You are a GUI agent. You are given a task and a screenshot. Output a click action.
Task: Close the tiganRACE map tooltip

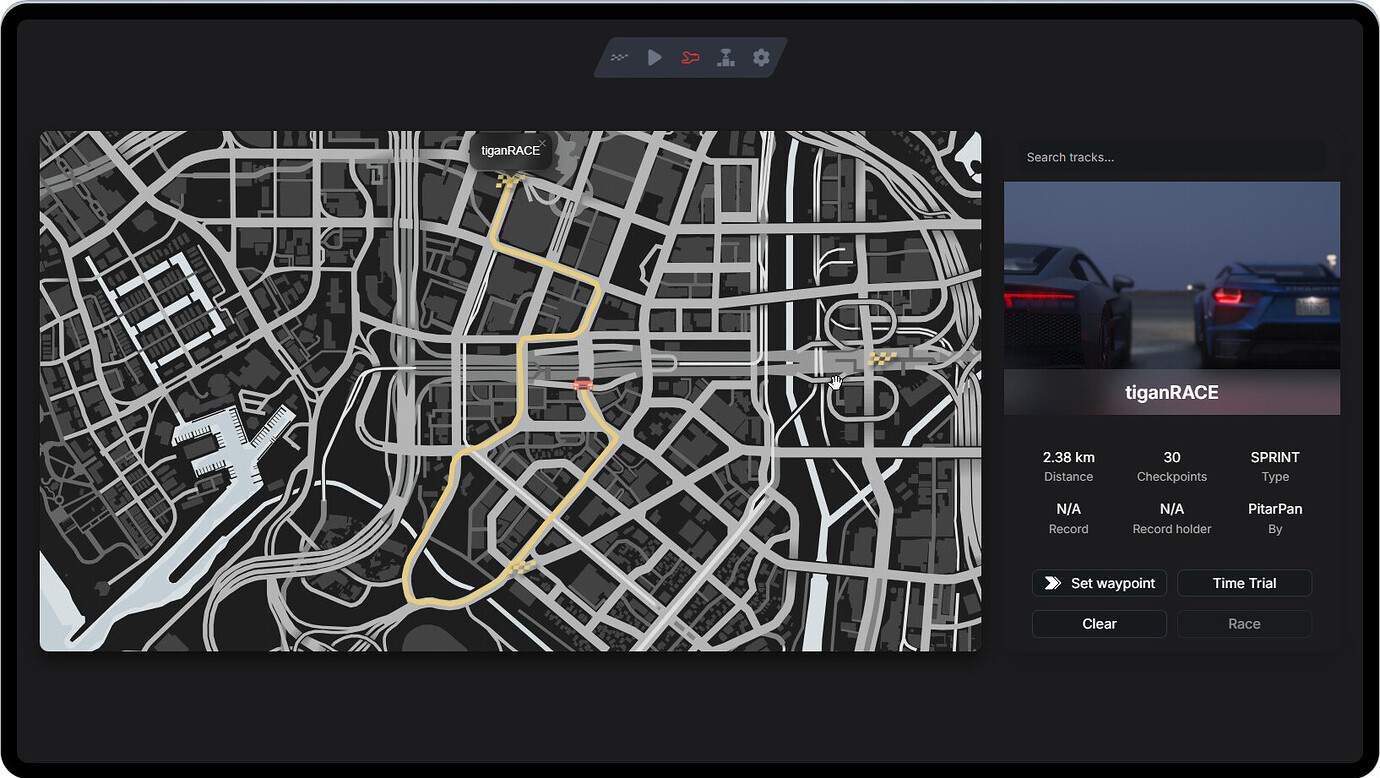pyautogui.click(x=543, y=144)
